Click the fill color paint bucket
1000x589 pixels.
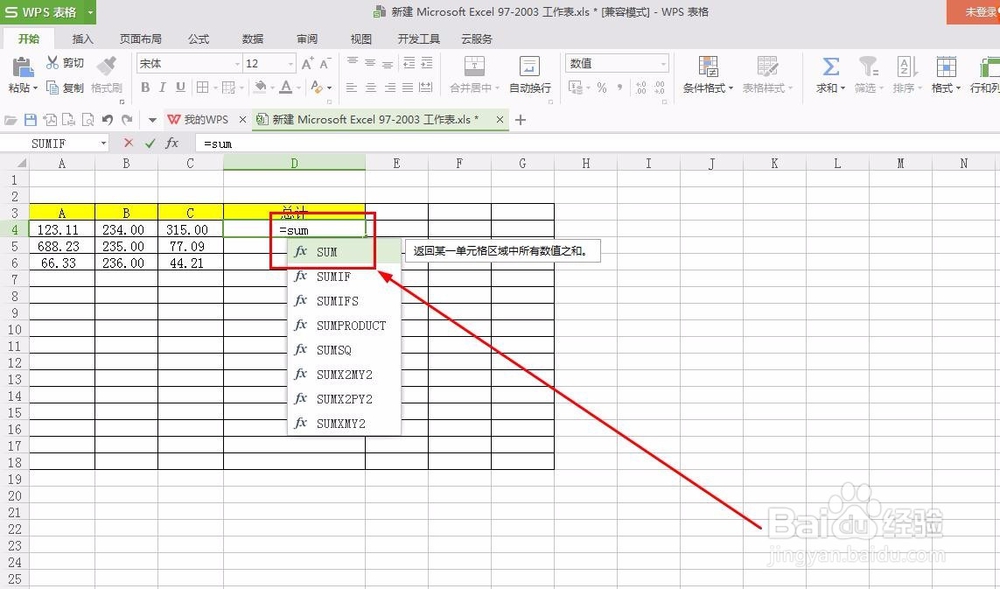260,87
